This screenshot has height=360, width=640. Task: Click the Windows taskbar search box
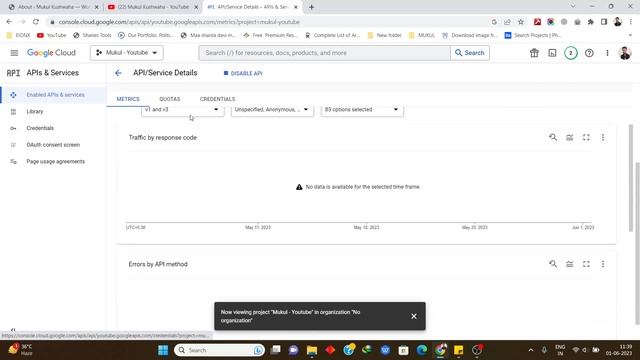(x=219, y=350)
